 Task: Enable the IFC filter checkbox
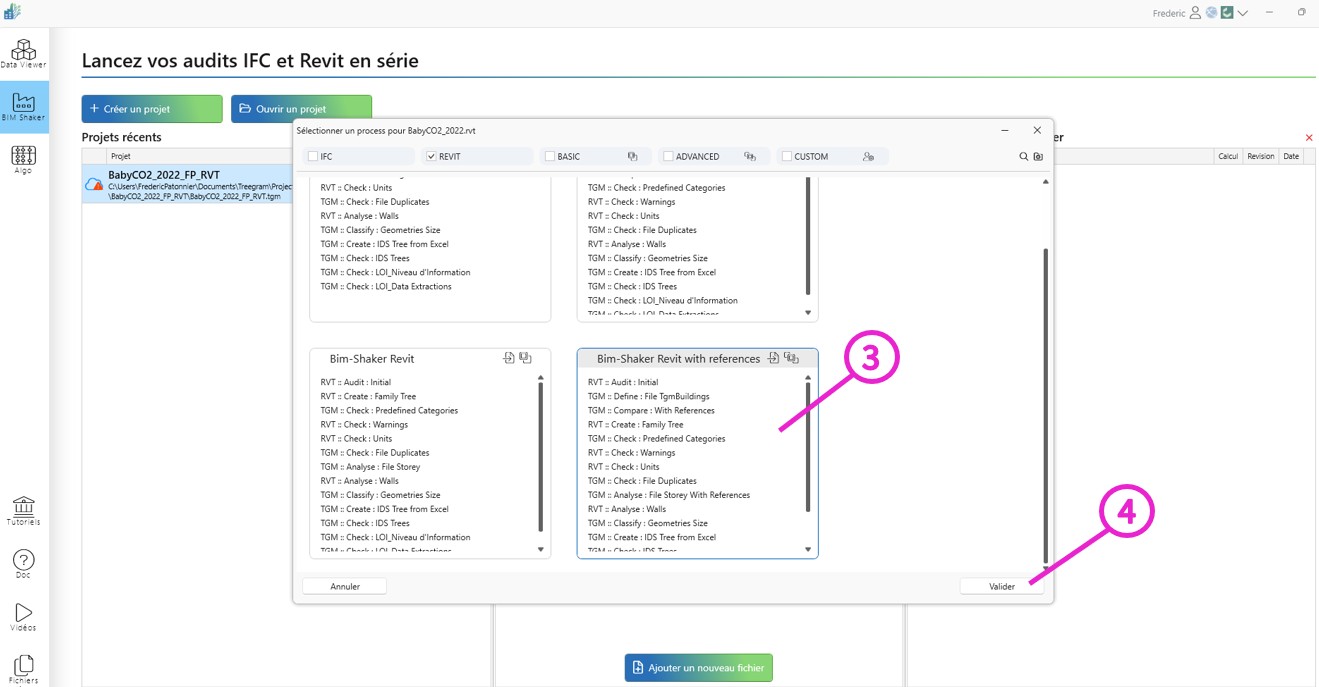pyautogui.click(x=313, y=157)
